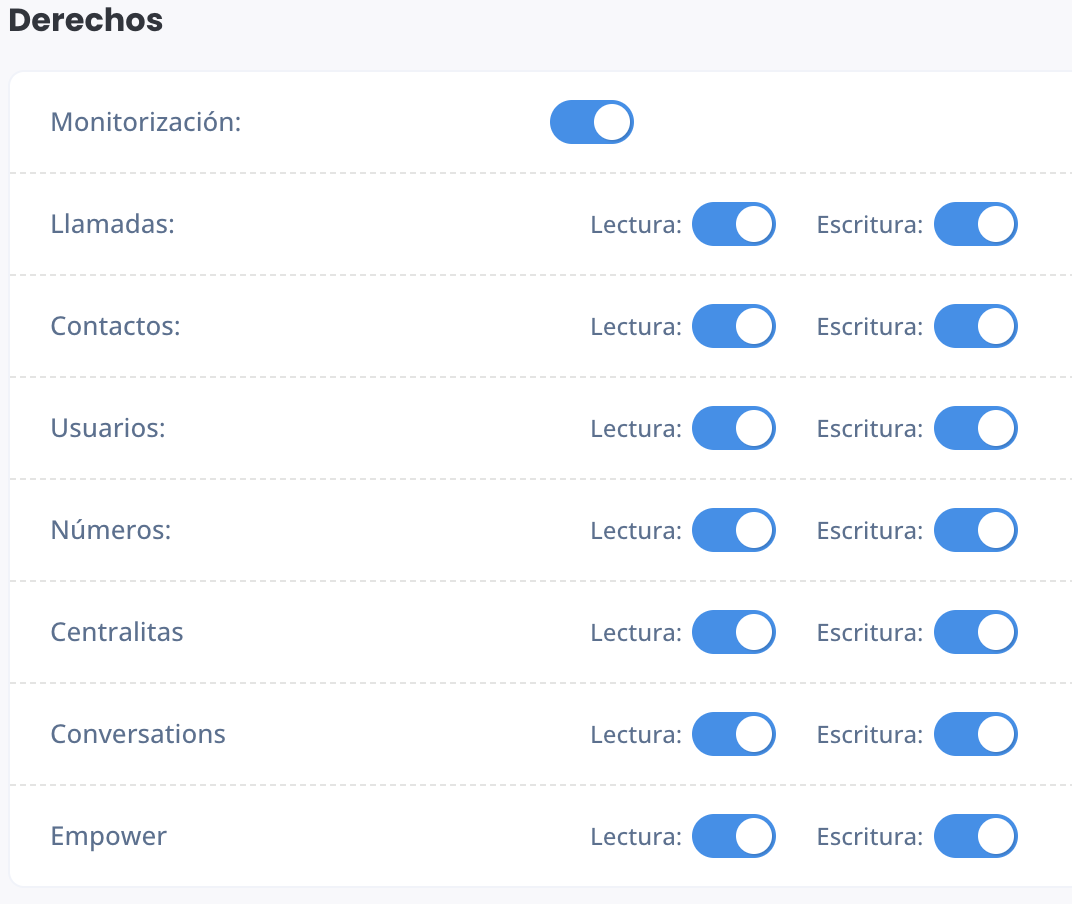Screen dimensions: 1072x904
Task: Toggle Usuarios Escritura switch
Action: [976, 428]
